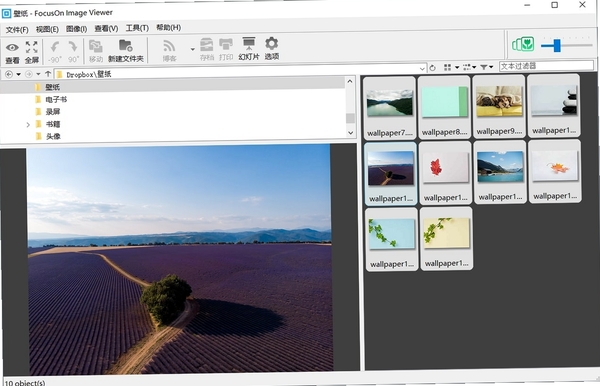Switch to 全屏 fullscreen mode
The width and height of the screenshot is (600, 386).
coord(32,52)
